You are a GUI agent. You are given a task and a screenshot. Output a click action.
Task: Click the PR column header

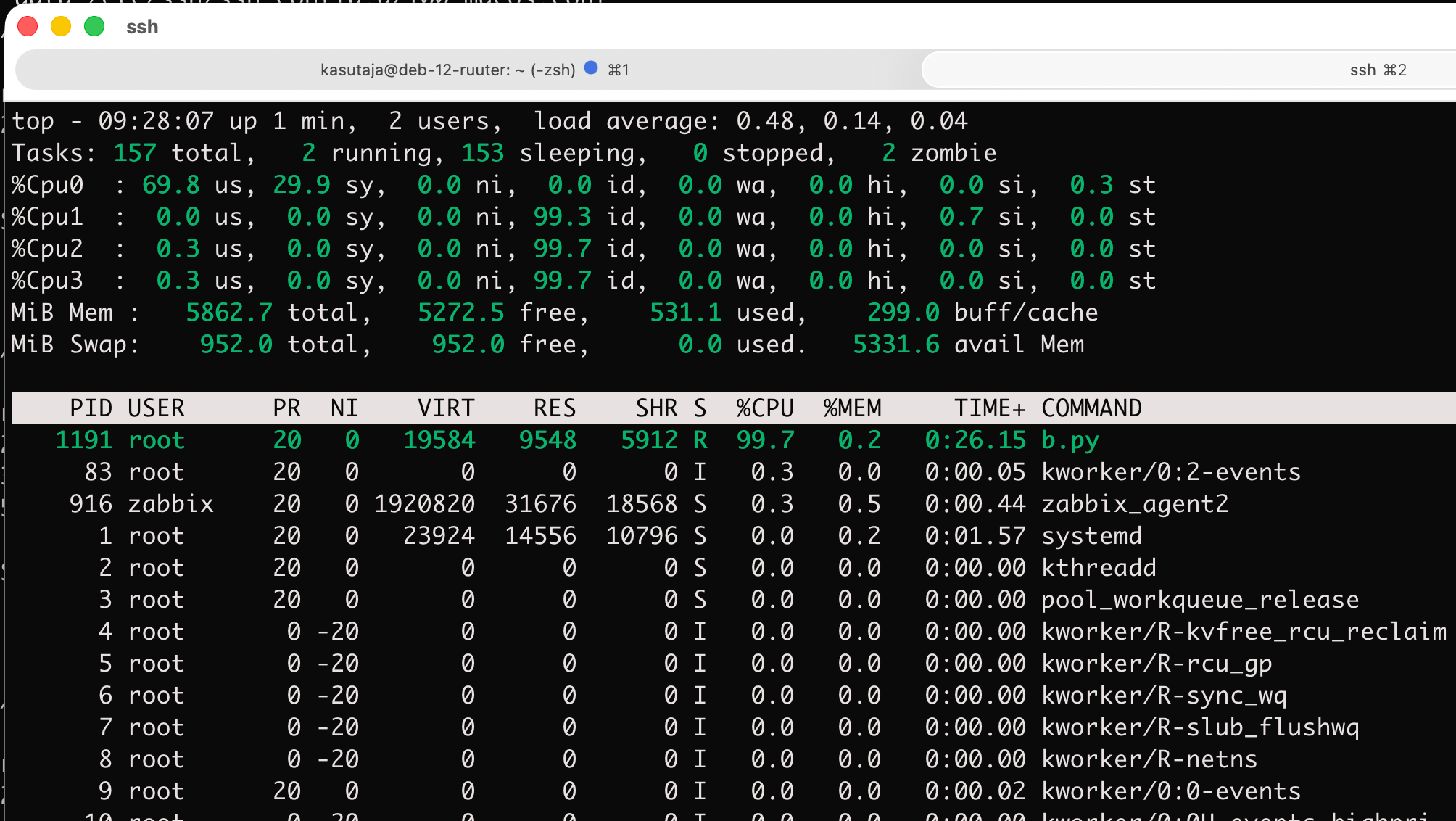[x=286, y=408]
